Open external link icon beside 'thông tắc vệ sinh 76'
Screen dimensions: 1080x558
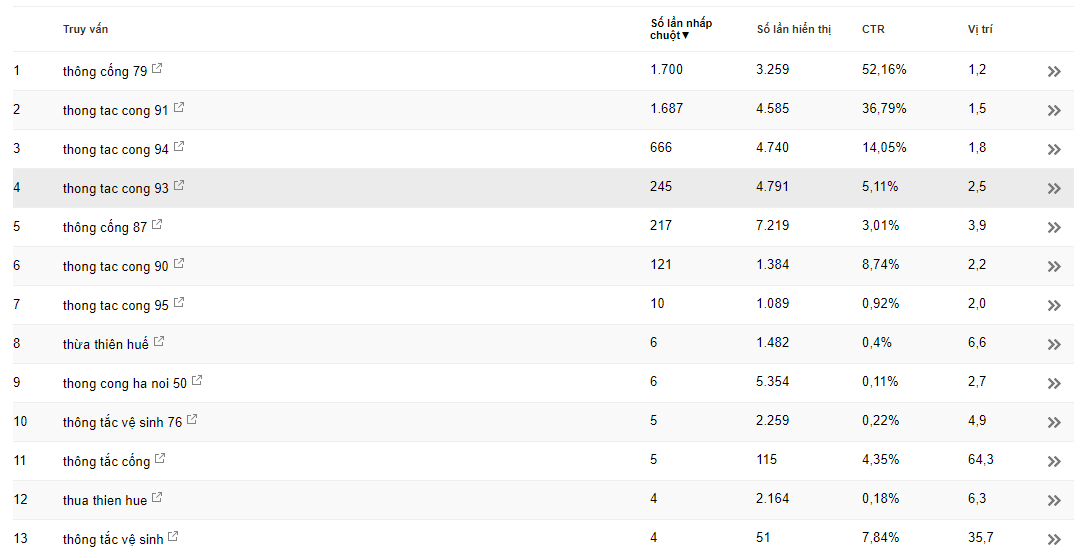click(x=192, y=419)
